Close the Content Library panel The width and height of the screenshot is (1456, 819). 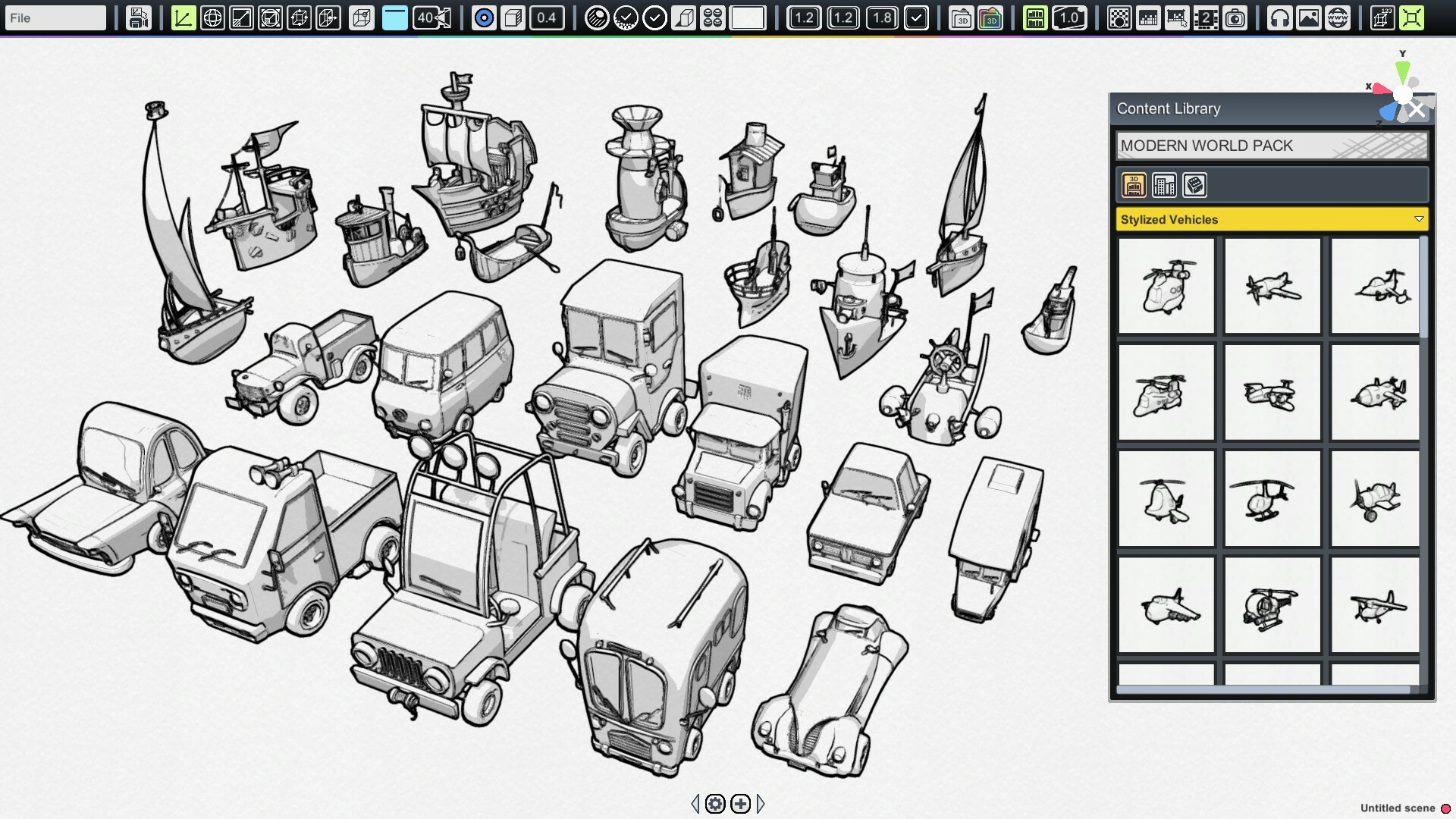pyautogui.click(x=1417, y=110)
